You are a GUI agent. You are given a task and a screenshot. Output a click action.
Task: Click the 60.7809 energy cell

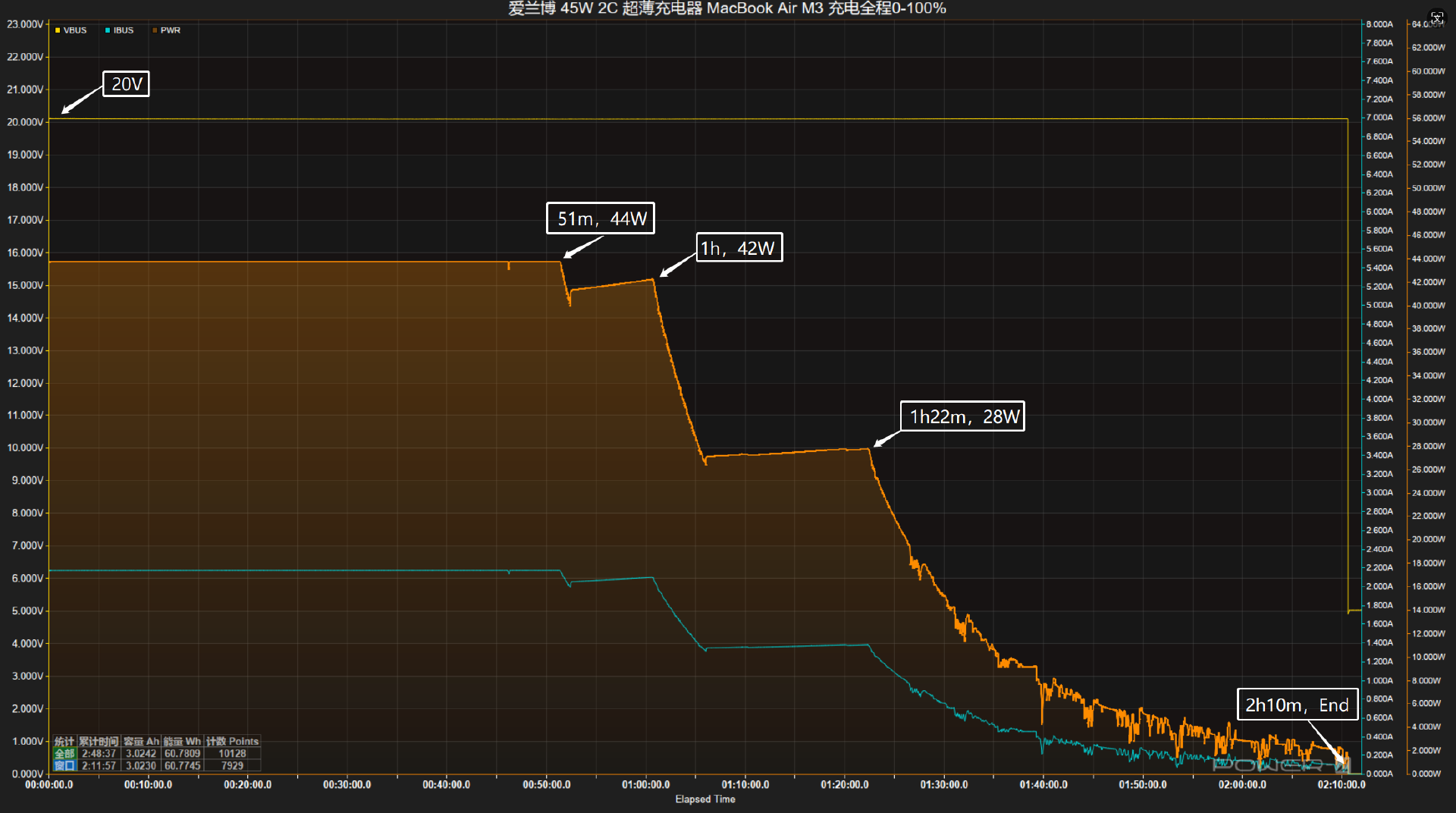tap(182, 754)
